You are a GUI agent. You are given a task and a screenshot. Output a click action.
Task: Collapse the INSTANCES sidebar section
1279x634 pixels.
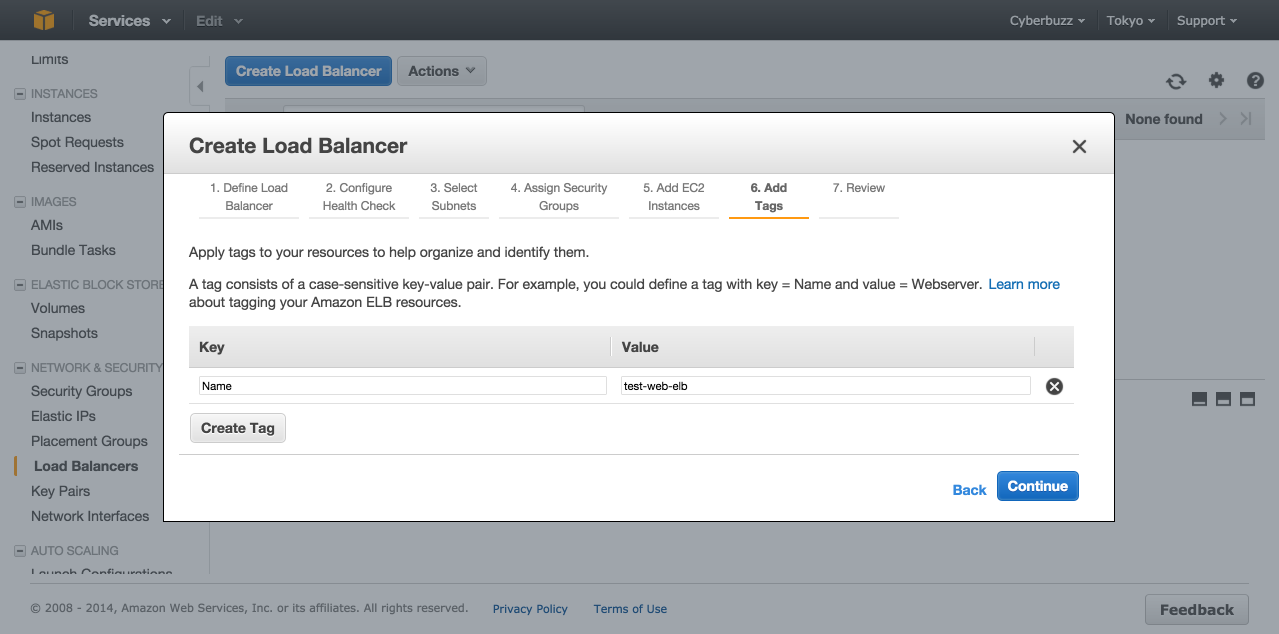[19, 94]
